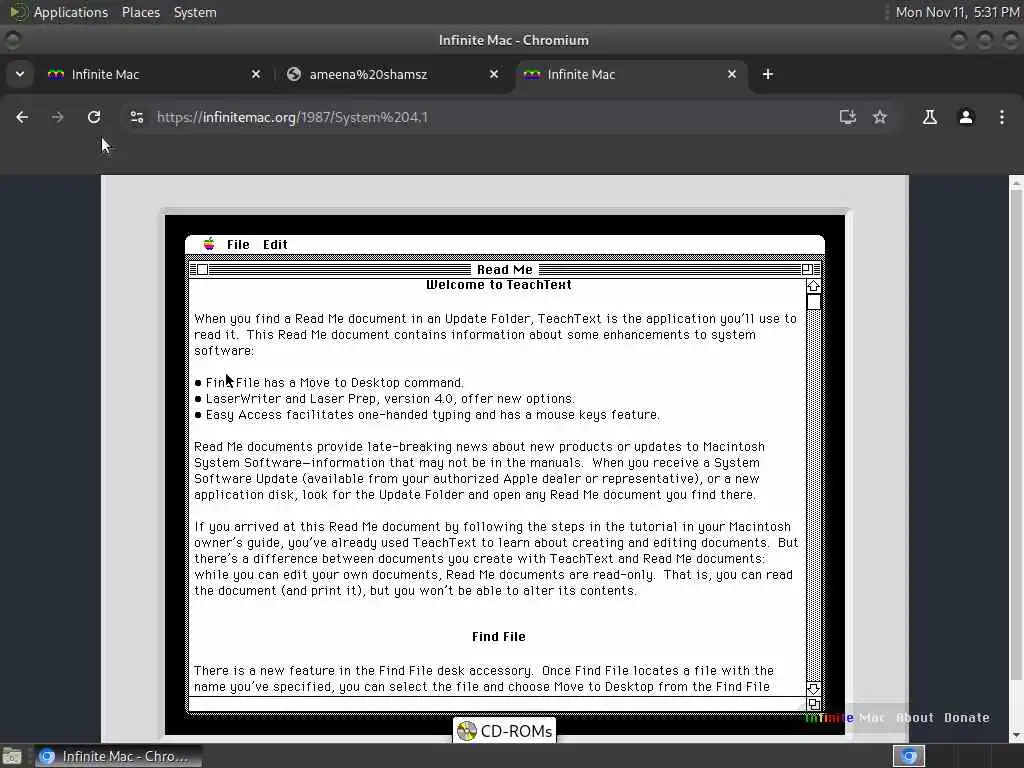
Task: Click the Read Me window zoom box
Action: click(x=807, y=270)
